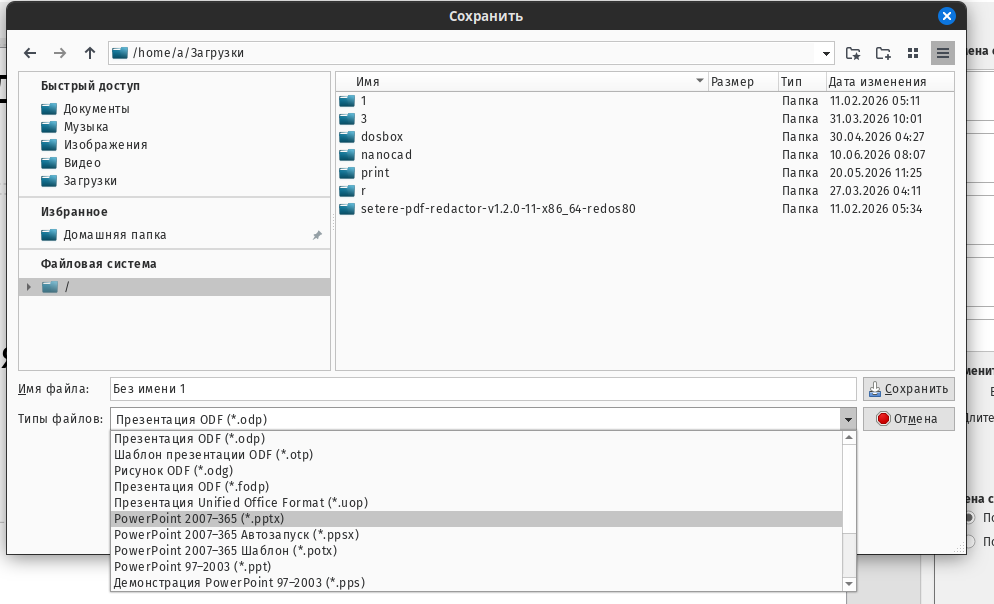This screenshot has width=994, height=604.
Task: Select the folder named r
Action: [x=363, y=191]
